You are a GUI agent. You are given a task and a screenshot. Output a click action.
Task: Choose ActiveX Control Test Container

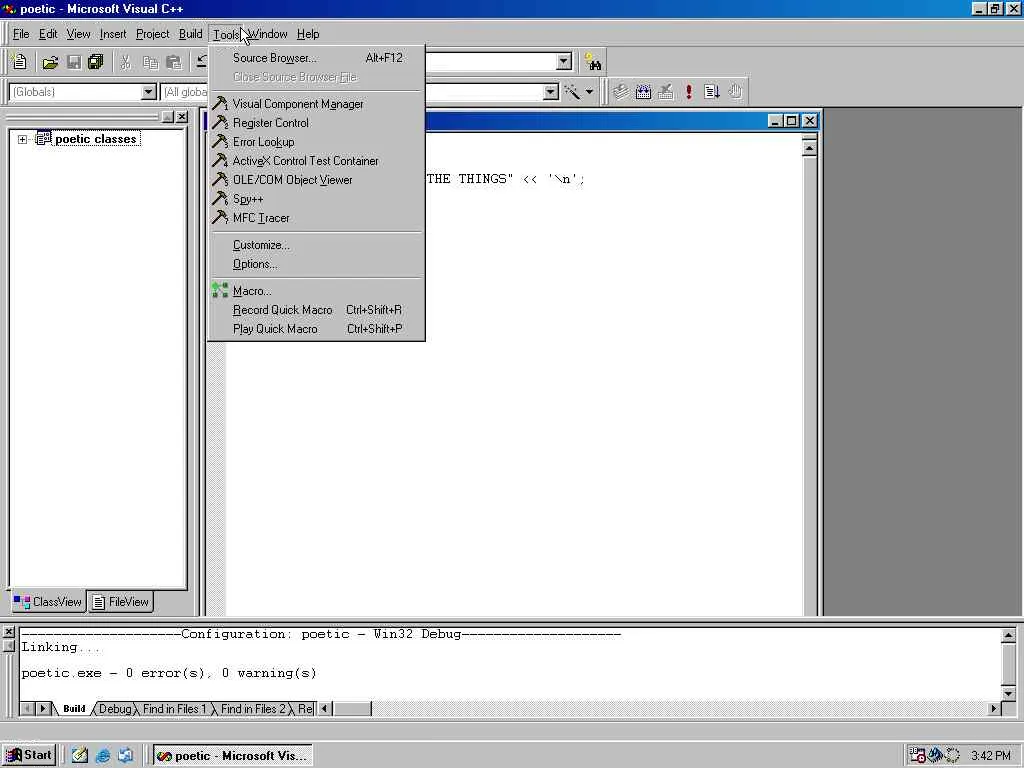(x=317, y=161)
